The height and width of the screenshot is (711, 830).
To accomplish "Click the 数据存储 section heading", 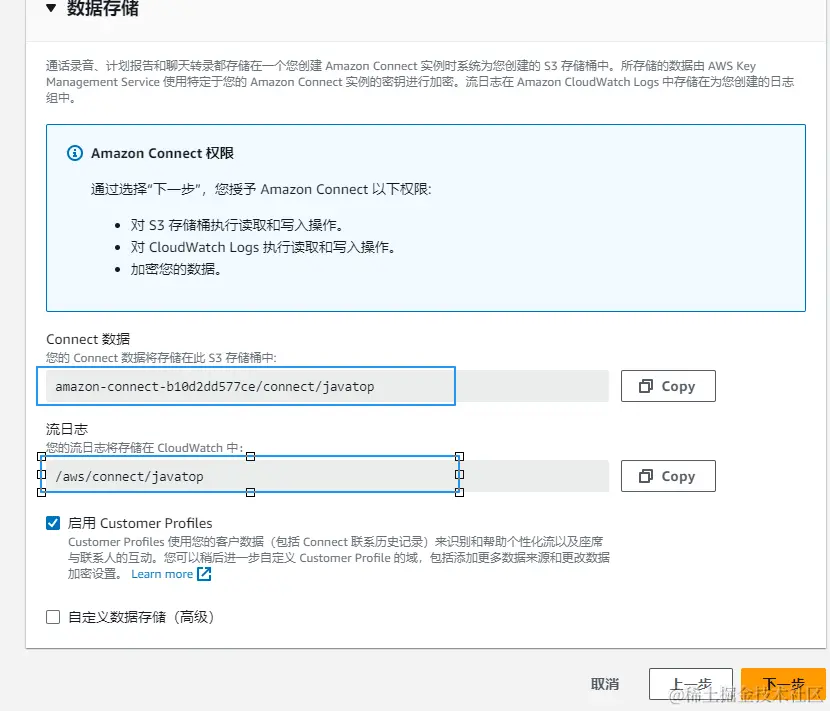I will pyautogui.click(x=103, y=8).
